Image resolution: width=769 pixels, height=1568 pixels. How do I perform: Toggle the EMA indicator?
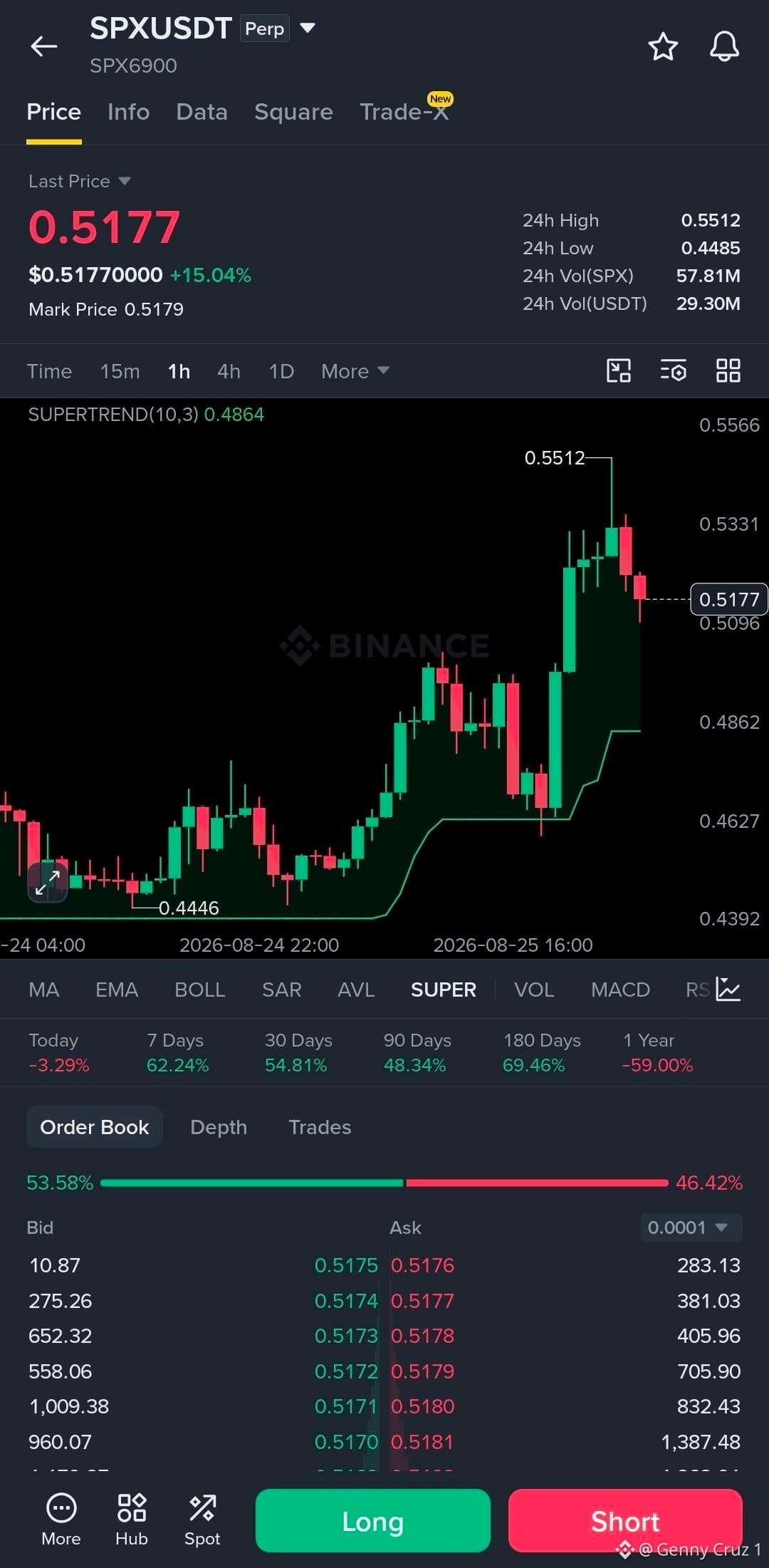117,989
